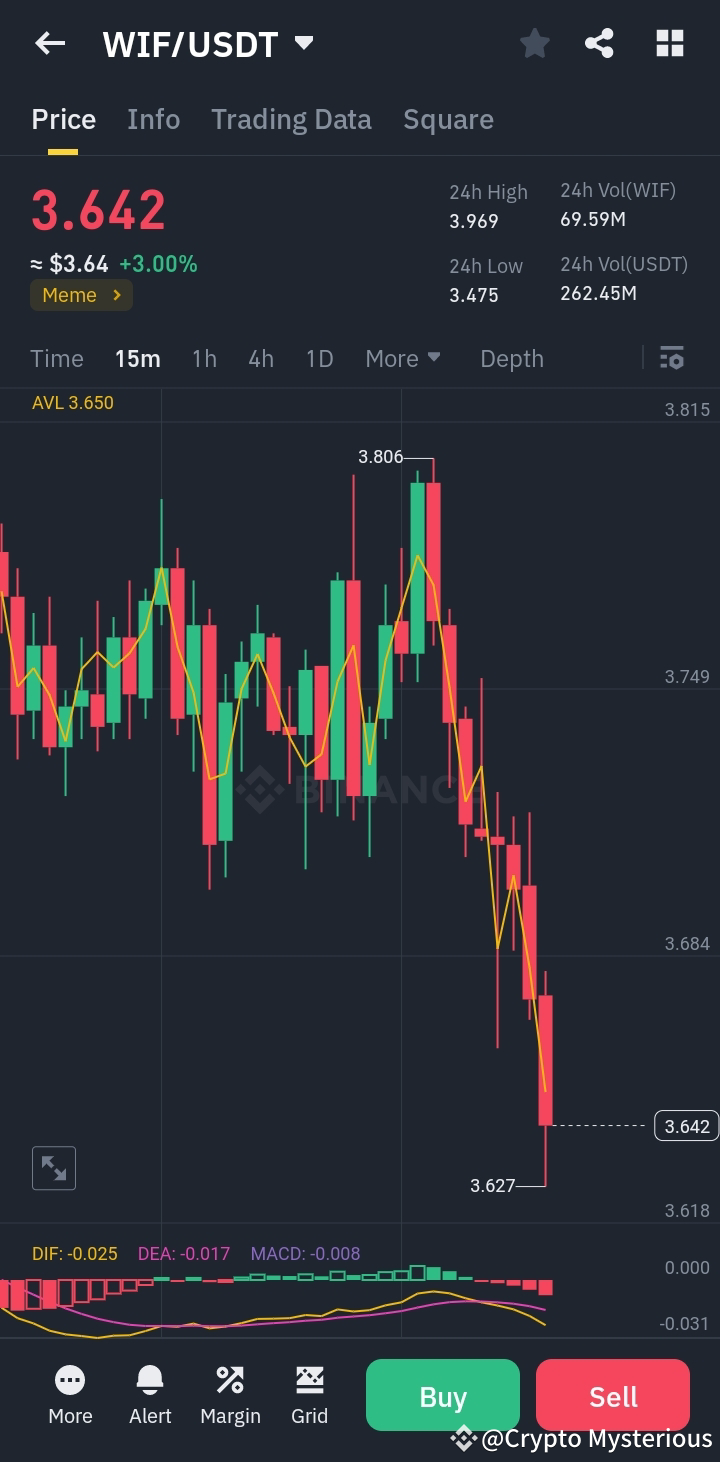720x1462 pixels.
Task: Tap the red Sell button
Action: click(612, 1395)
